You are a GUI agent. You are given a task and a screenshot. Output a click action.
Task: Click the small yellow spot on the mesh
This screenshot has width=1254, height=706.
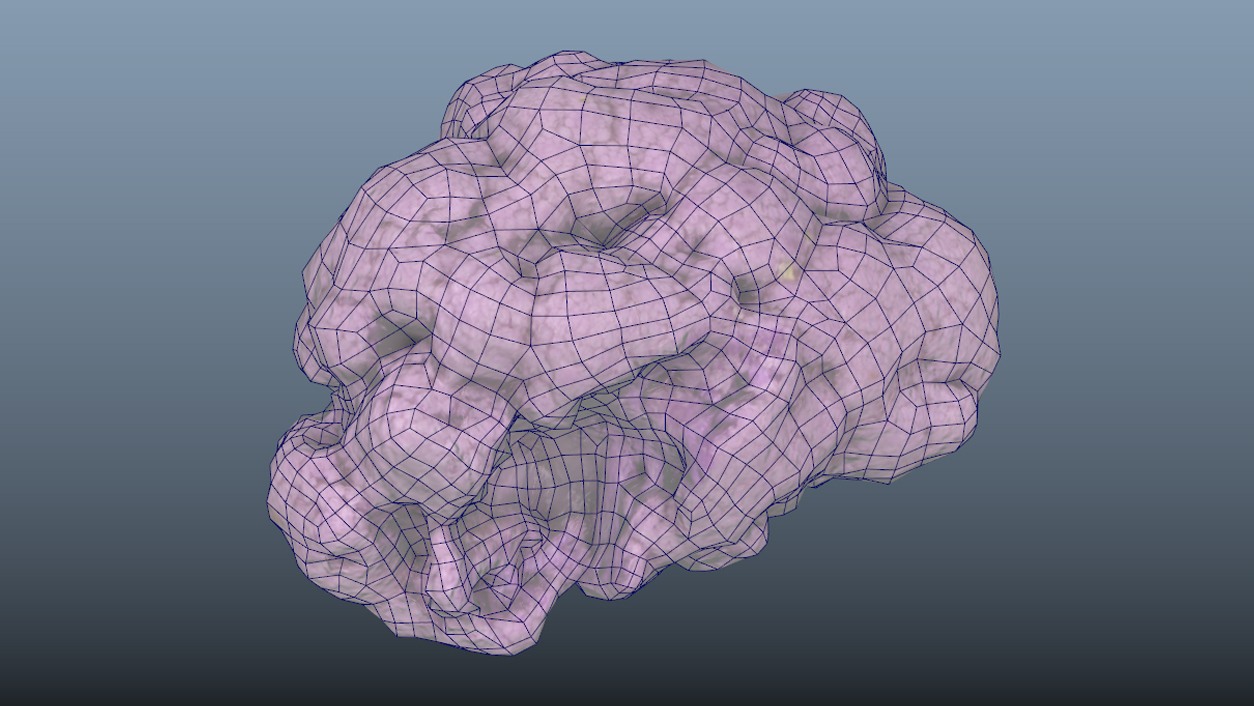click(x=787, y=271)
